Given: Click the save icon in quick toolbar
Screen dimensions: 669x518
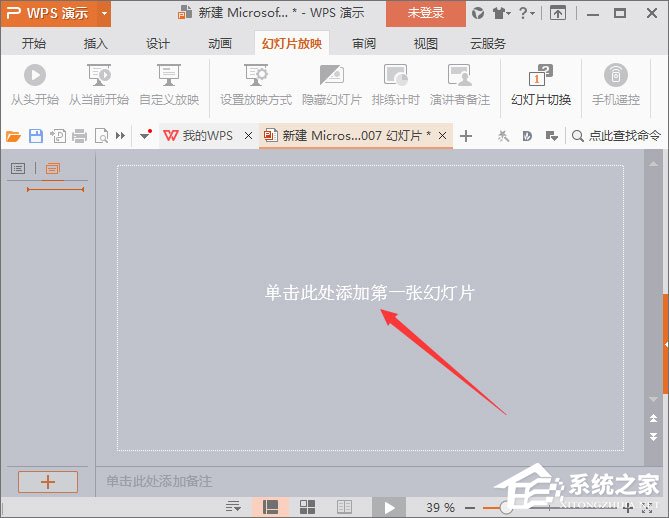Looking at the screenshot, I should click(x=36, y=136).
